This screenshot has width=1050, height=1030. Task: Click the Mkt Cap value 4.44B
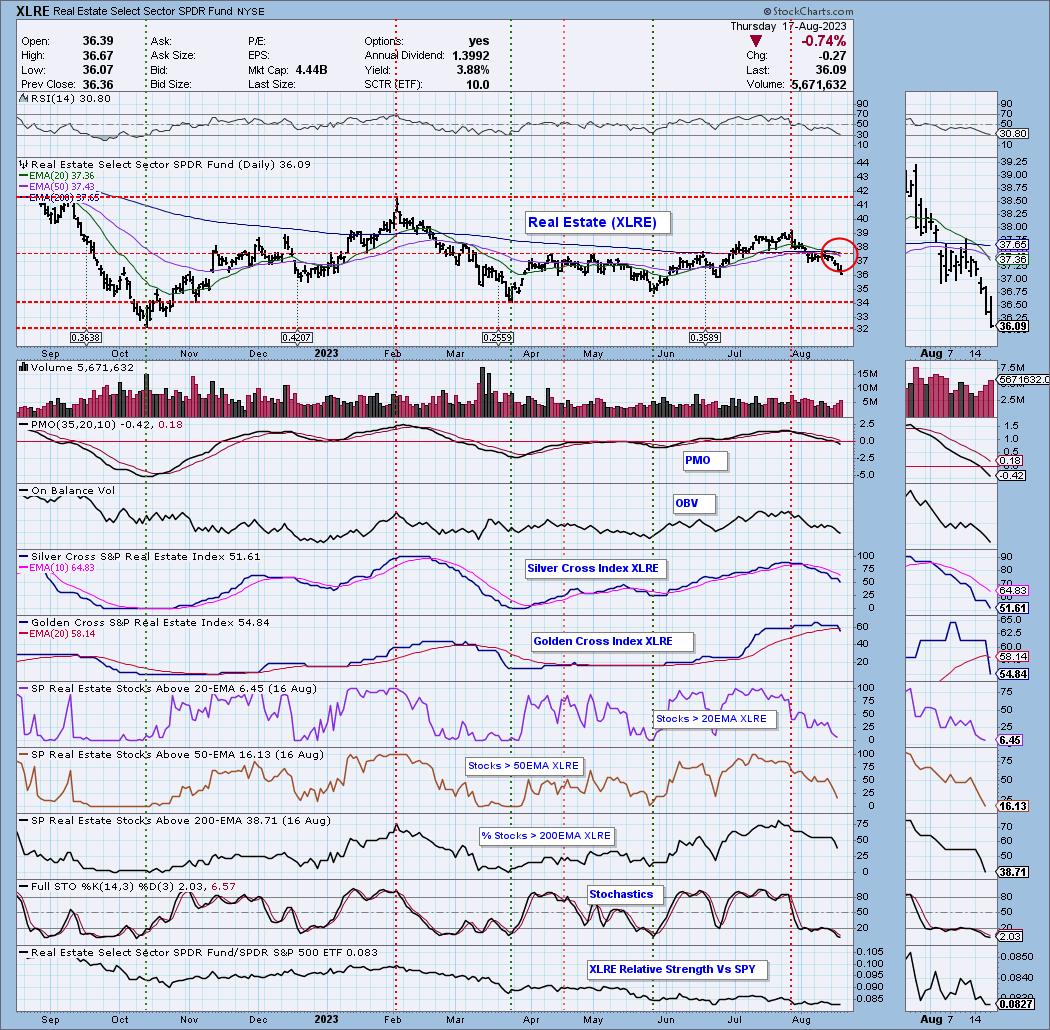click(309, 70)
